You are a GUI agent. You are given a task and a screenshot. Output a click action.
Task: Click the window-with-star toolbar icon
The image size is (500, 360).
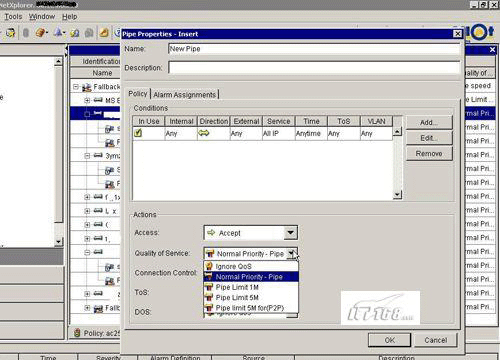(10, 33)
